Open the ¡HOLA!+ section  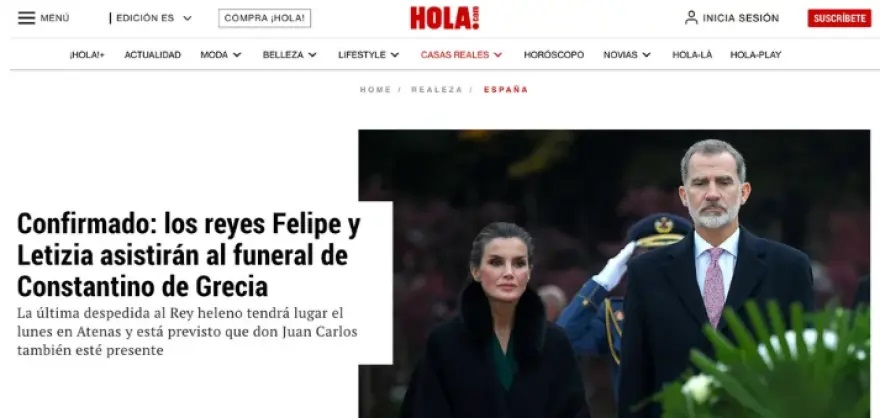87,55
